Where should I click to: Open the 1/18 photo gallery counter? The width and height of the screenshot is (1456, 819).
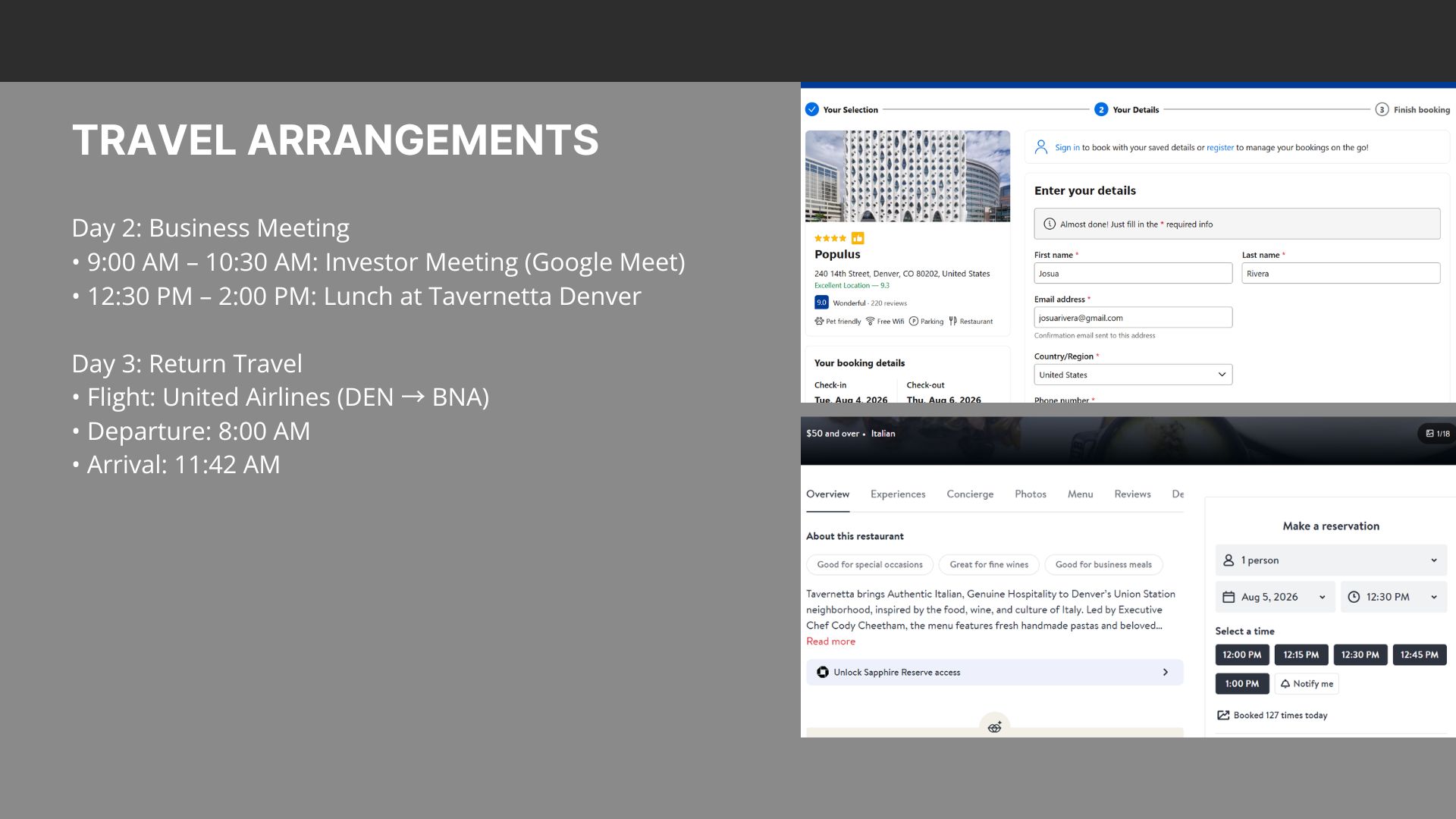tap(1437, 434)
